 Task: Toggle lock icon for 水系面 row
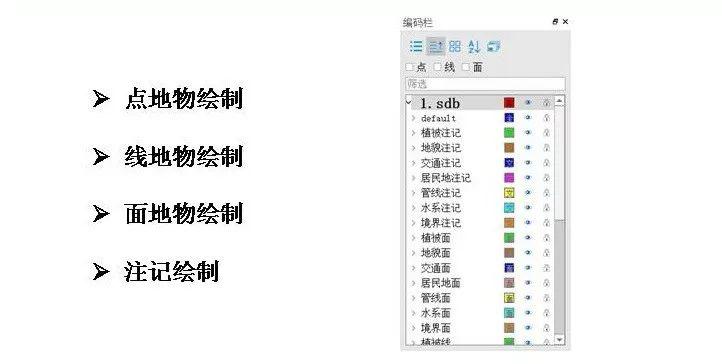pyautogui.click(x=547, y=313)
